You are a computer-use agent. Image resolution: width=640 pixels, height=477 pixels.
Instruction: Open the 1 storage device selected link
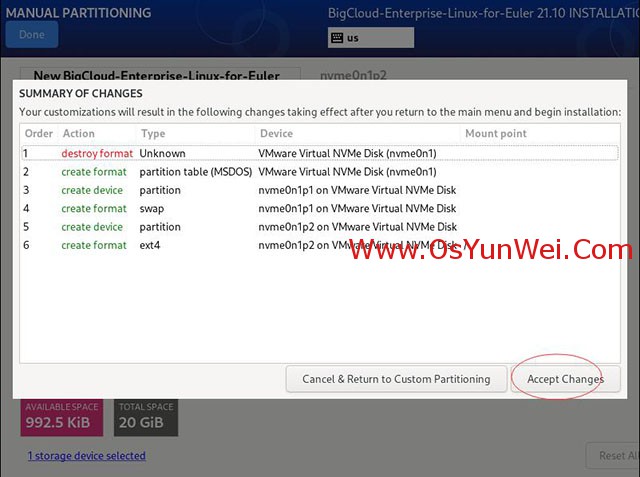coord(87,456)
